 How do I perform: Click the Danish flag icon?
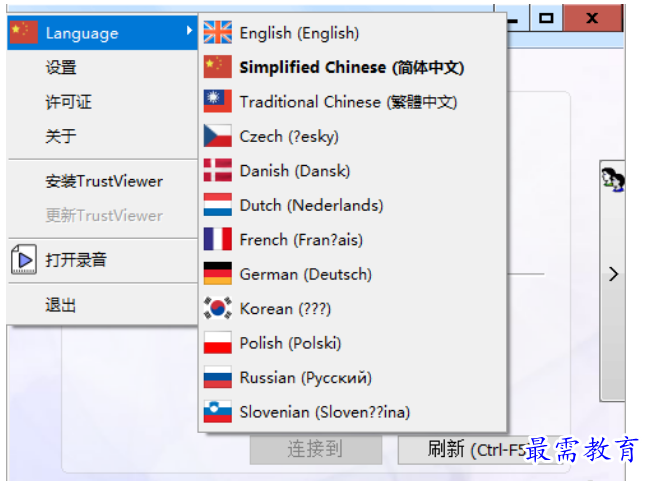pos(217,171)
